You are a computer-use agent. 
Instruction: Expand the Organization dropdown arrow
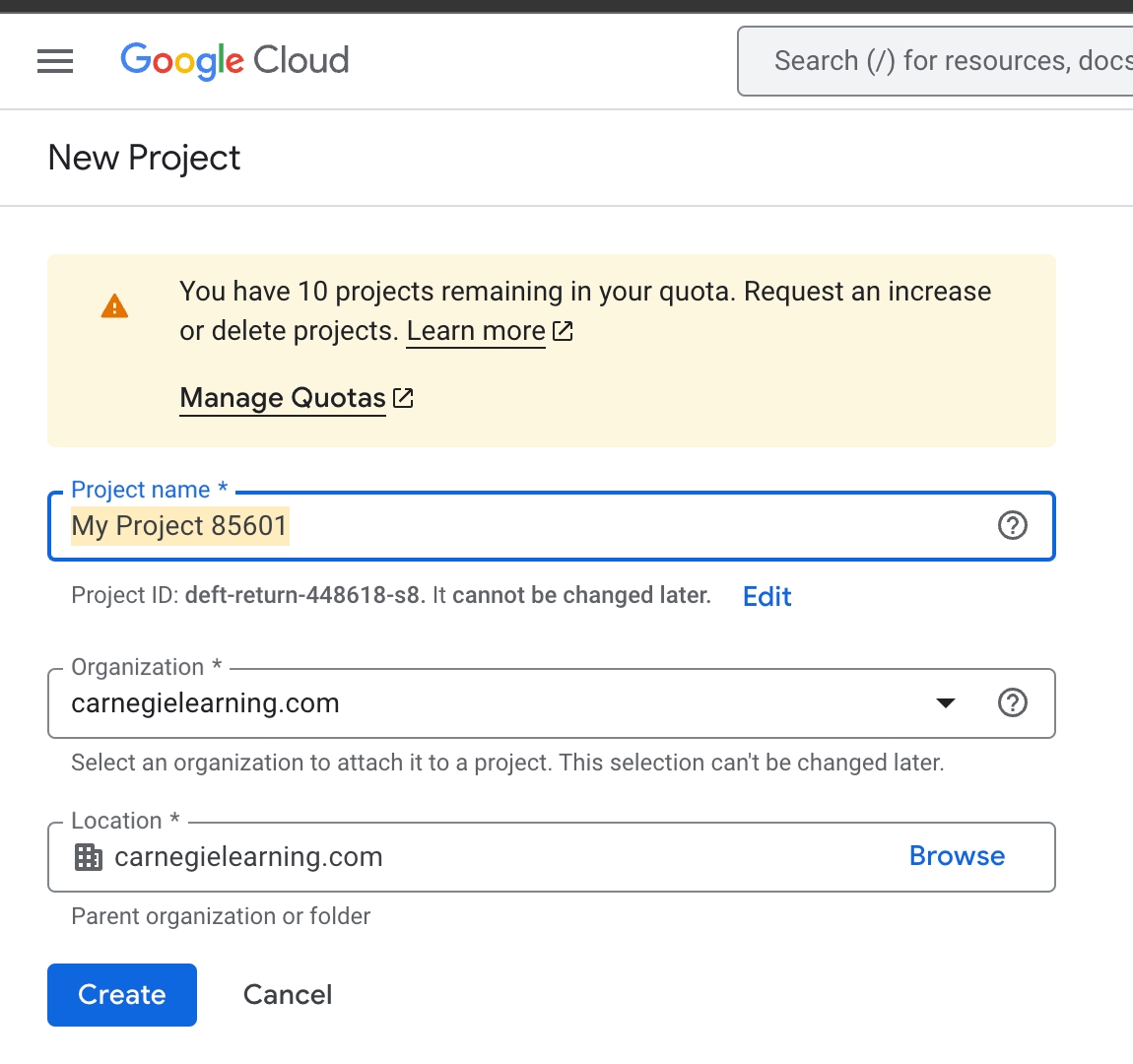coord(946,703)
